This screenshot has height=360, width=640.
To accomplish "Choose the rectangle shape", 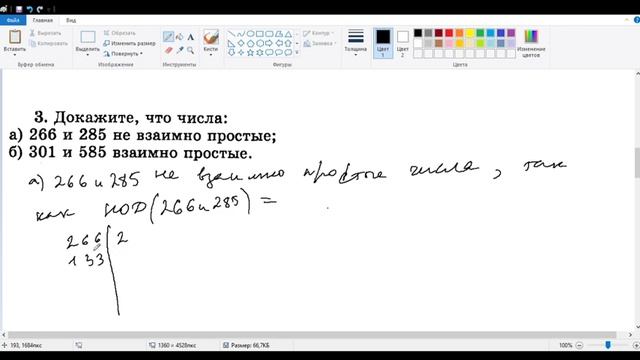I will (x=260, y=33).
